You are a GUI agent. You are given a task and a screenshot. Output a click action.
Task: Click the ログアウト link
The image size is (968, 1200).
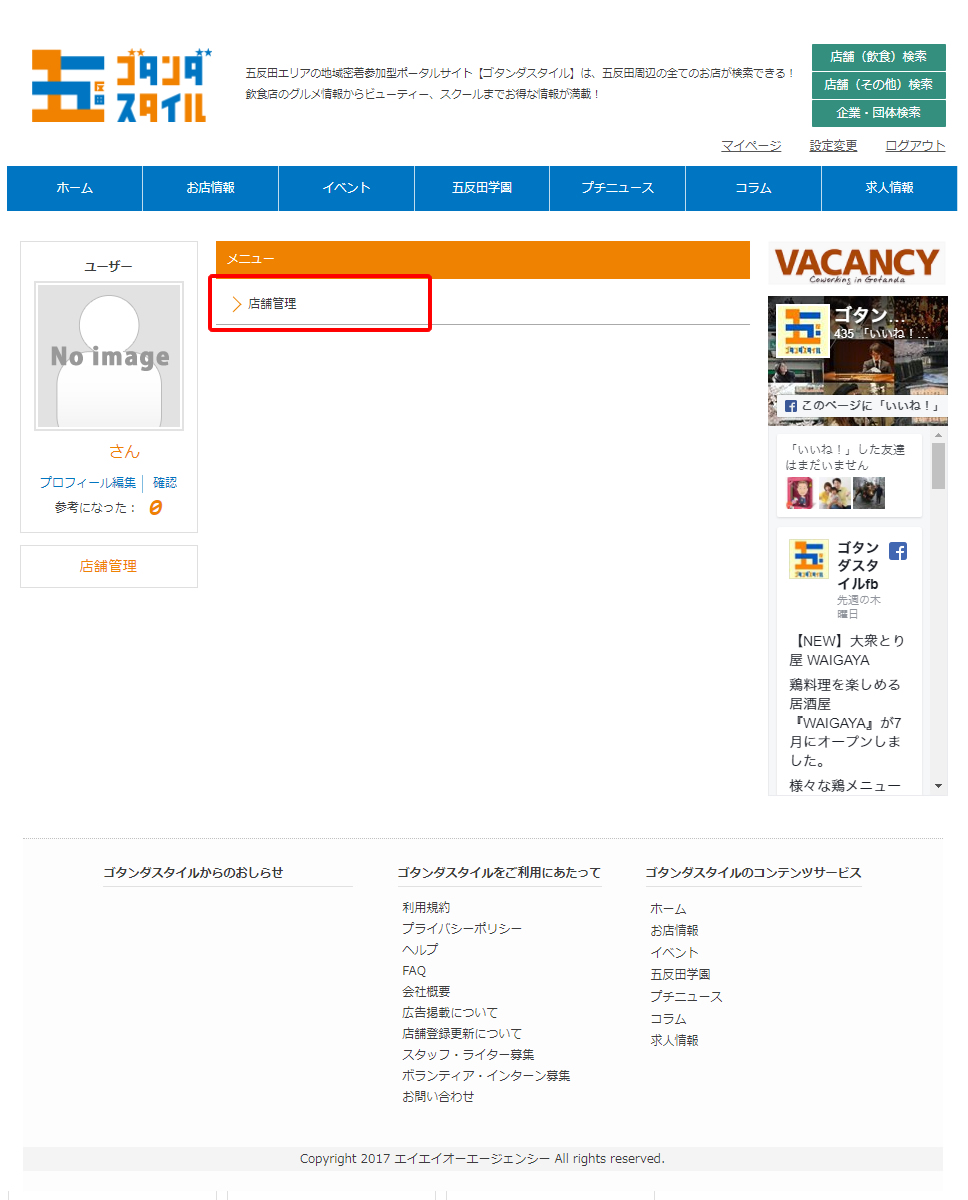[x=914, y=146]
